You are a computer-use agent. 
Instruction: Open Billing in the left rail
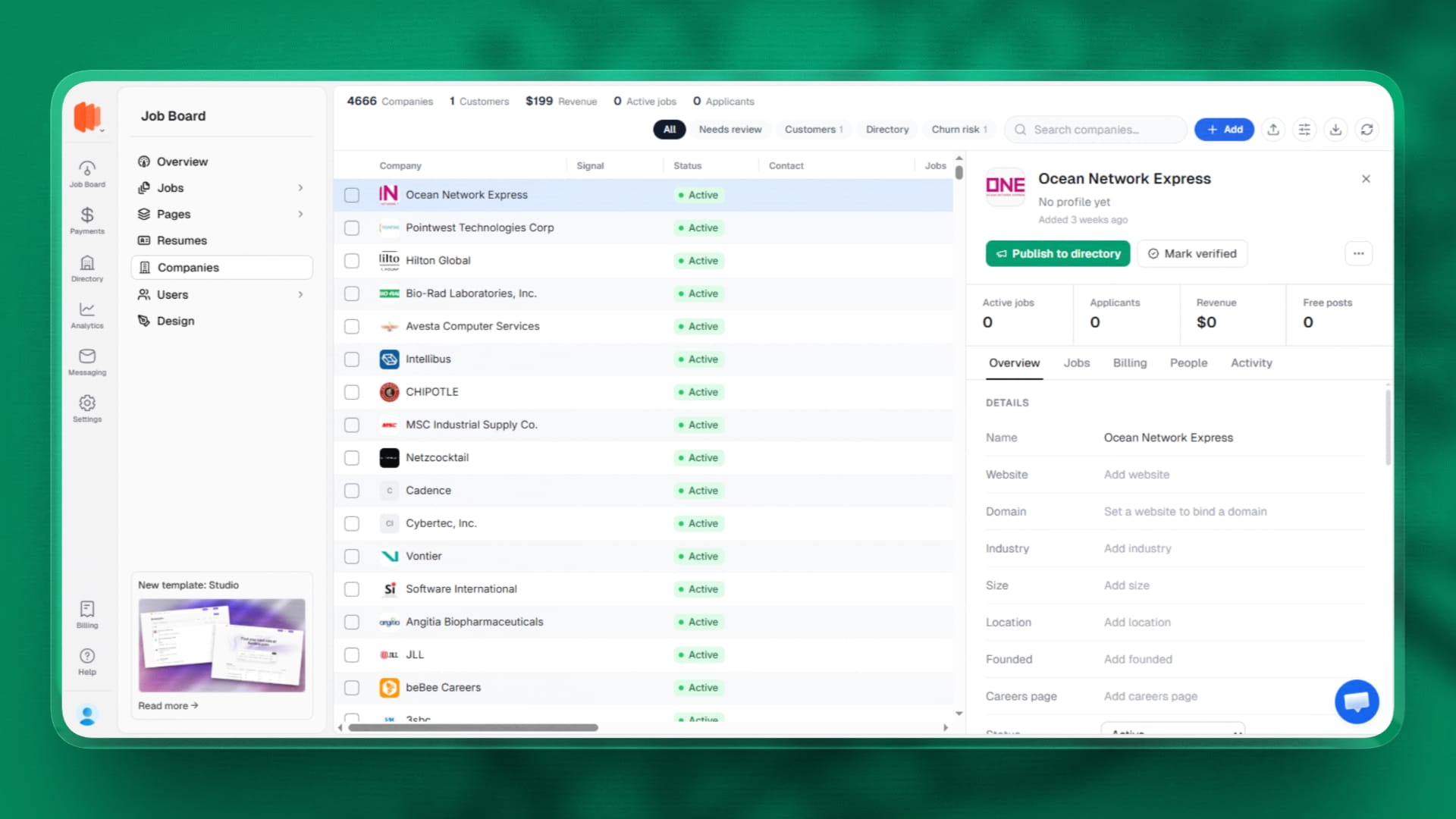click(87, 614)
